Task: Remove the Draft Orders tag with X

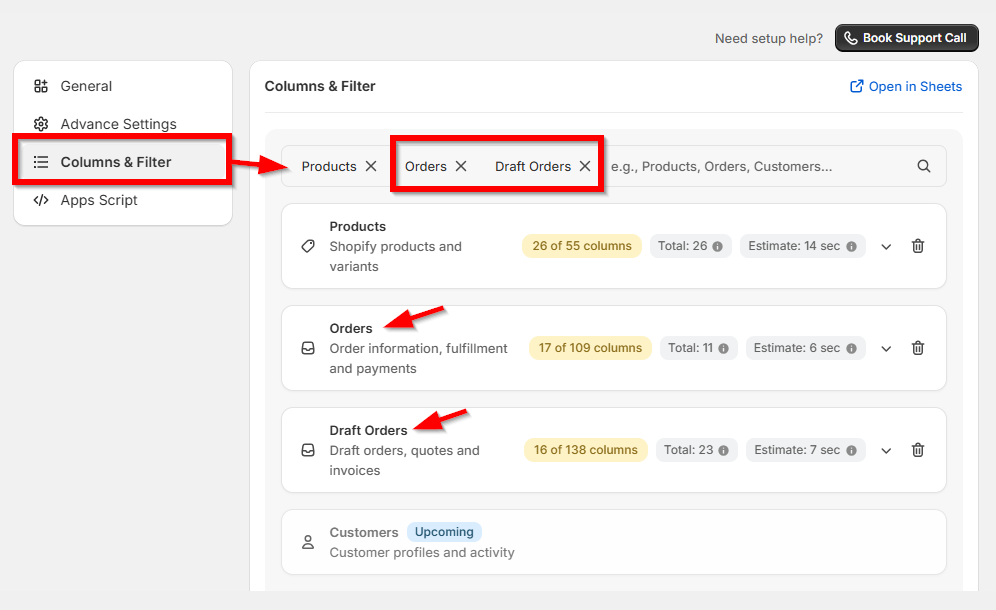Action: pyautogui.click(x=585, y=166)
